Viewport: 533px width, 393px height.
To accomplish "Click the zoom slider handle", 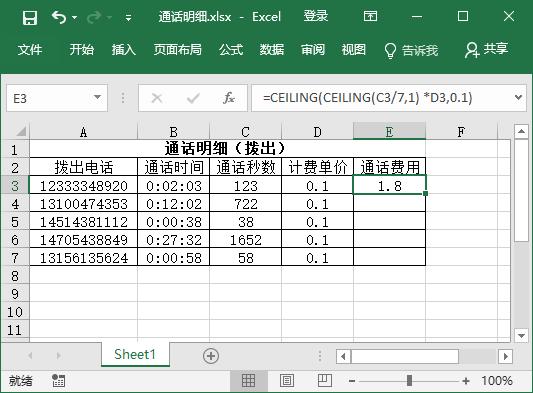I will [x=409, y=380].
